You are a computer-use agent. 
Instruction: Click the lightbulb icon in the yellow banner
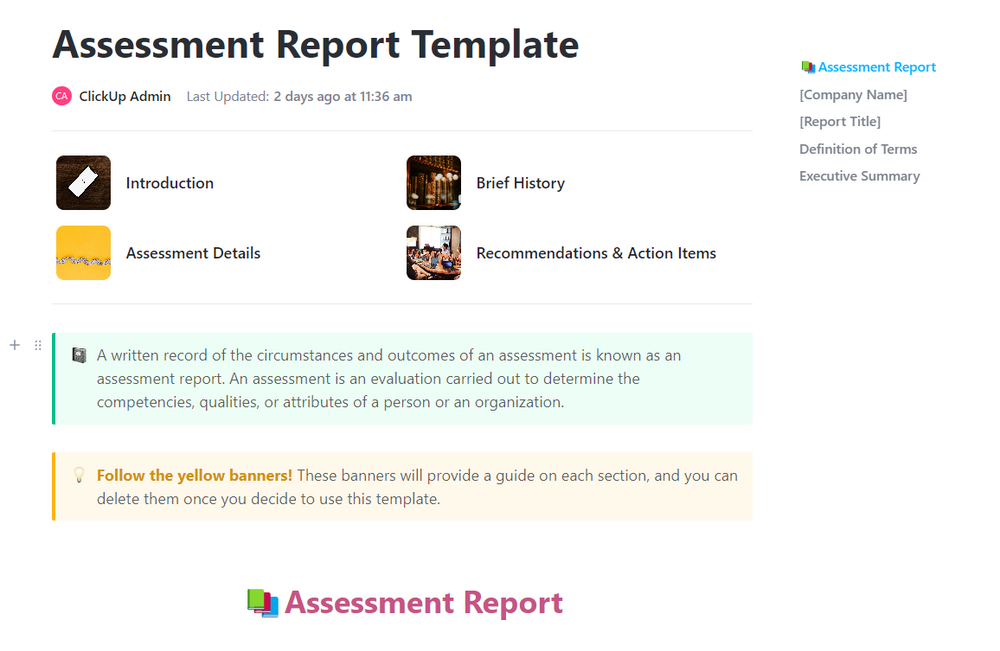[79, 476]
